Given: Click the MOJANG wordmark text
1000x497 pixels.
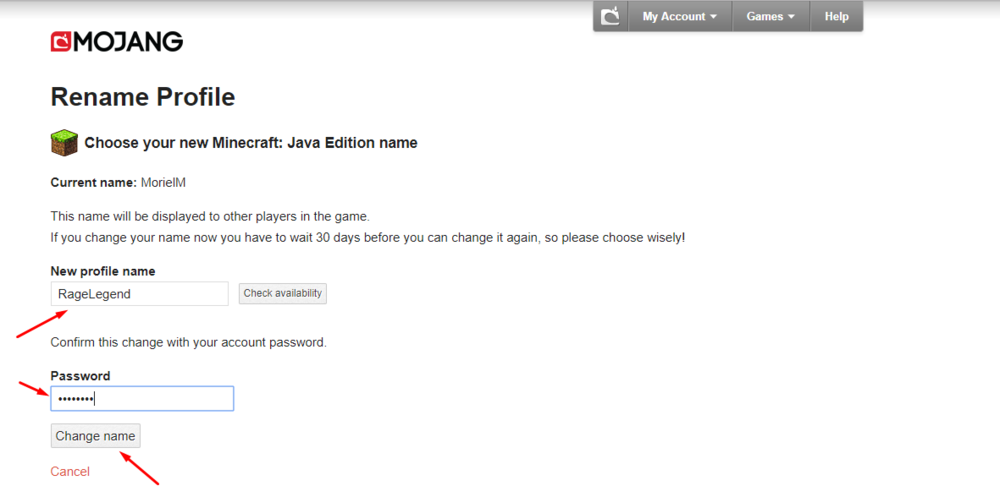Looking at the screenshot, I should 129,41.
